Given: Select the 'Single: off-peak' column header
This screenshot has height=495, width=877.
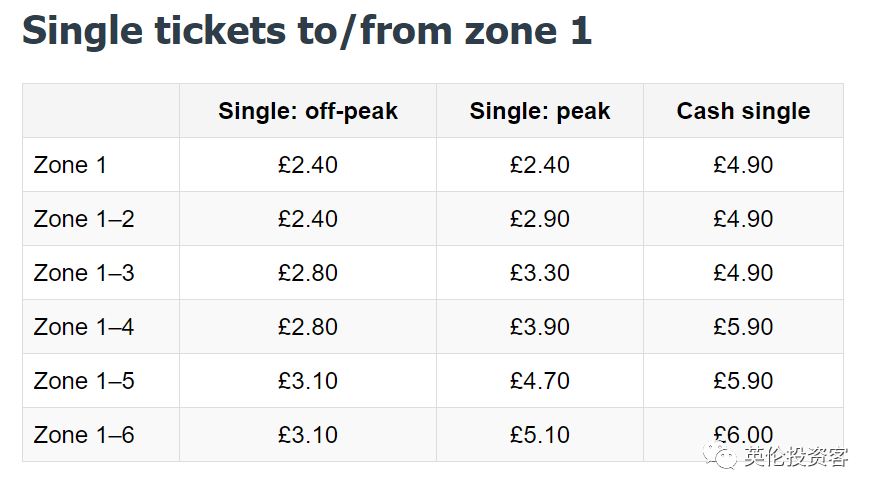Looking at the screenshot, I should point(308,111).
